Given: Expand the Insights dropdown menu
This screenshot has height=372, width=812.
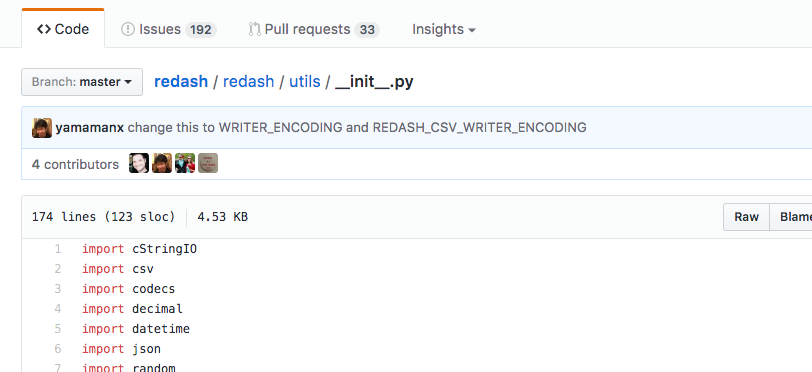Looking at the screenshot, I should pyautogui.click(x=444, y=30).
